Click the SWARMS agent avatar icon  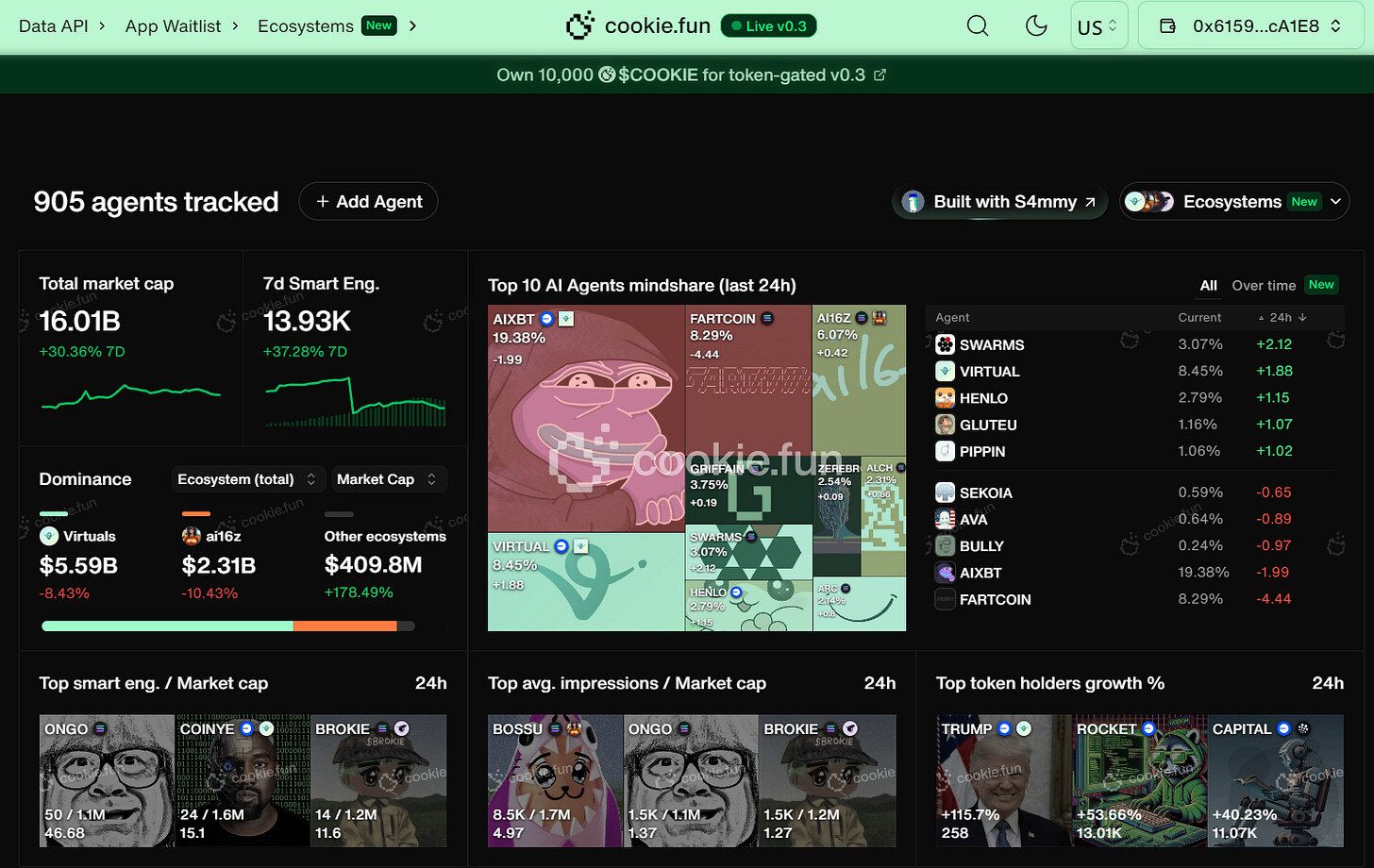pos(945,345)
